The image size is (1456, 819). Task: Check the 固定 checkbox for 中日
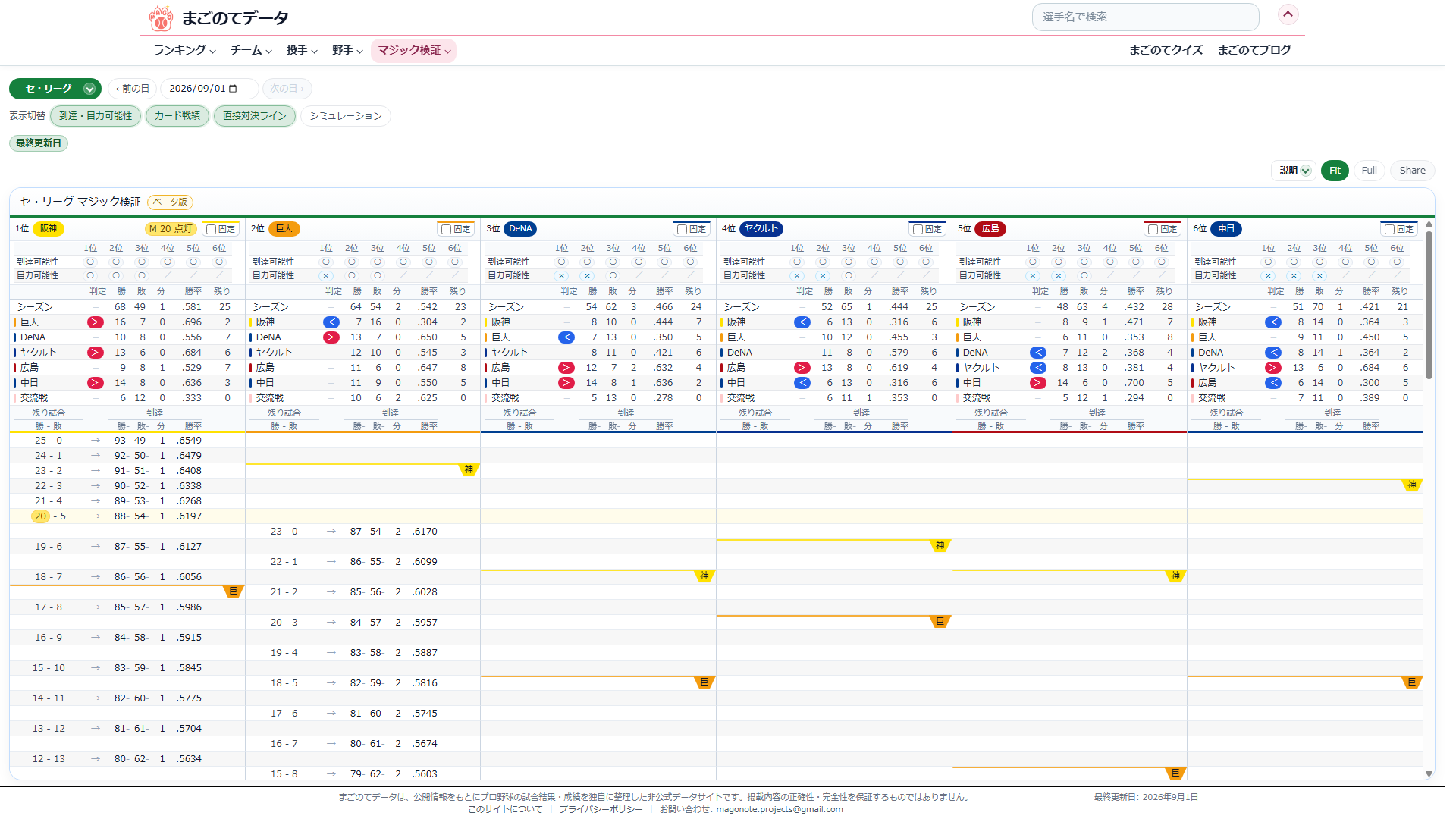tap(1390, 229)
